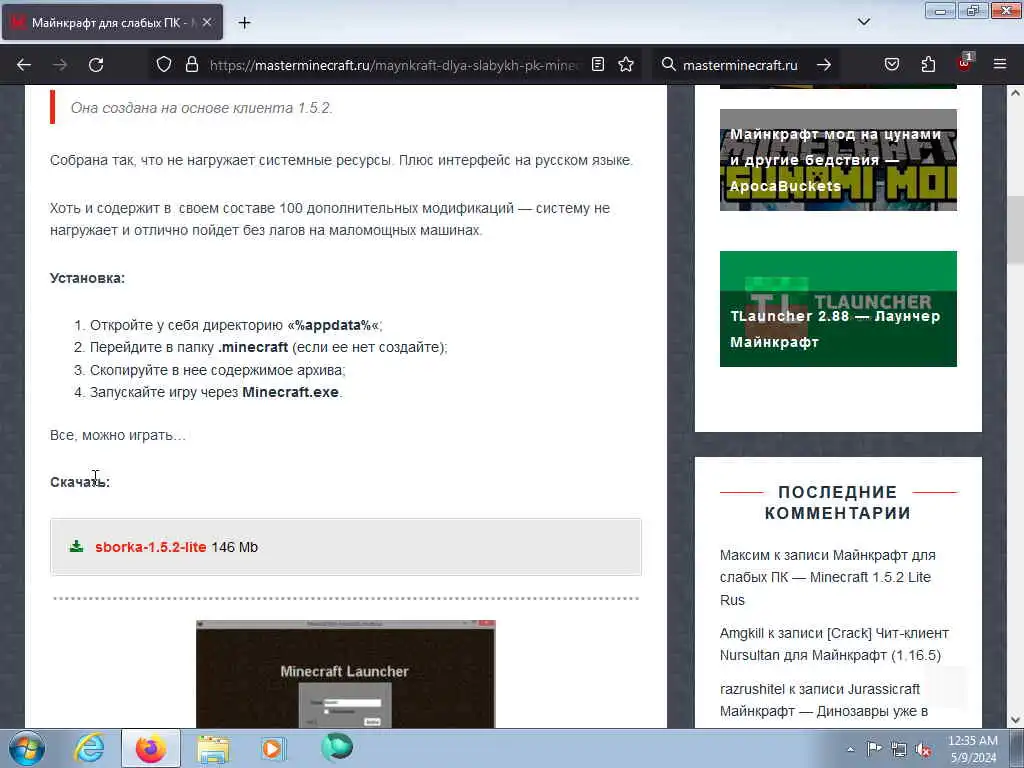Screen dimensions: 1024x768
Task: Open the green round taskbar app
Action: [336, 747]
